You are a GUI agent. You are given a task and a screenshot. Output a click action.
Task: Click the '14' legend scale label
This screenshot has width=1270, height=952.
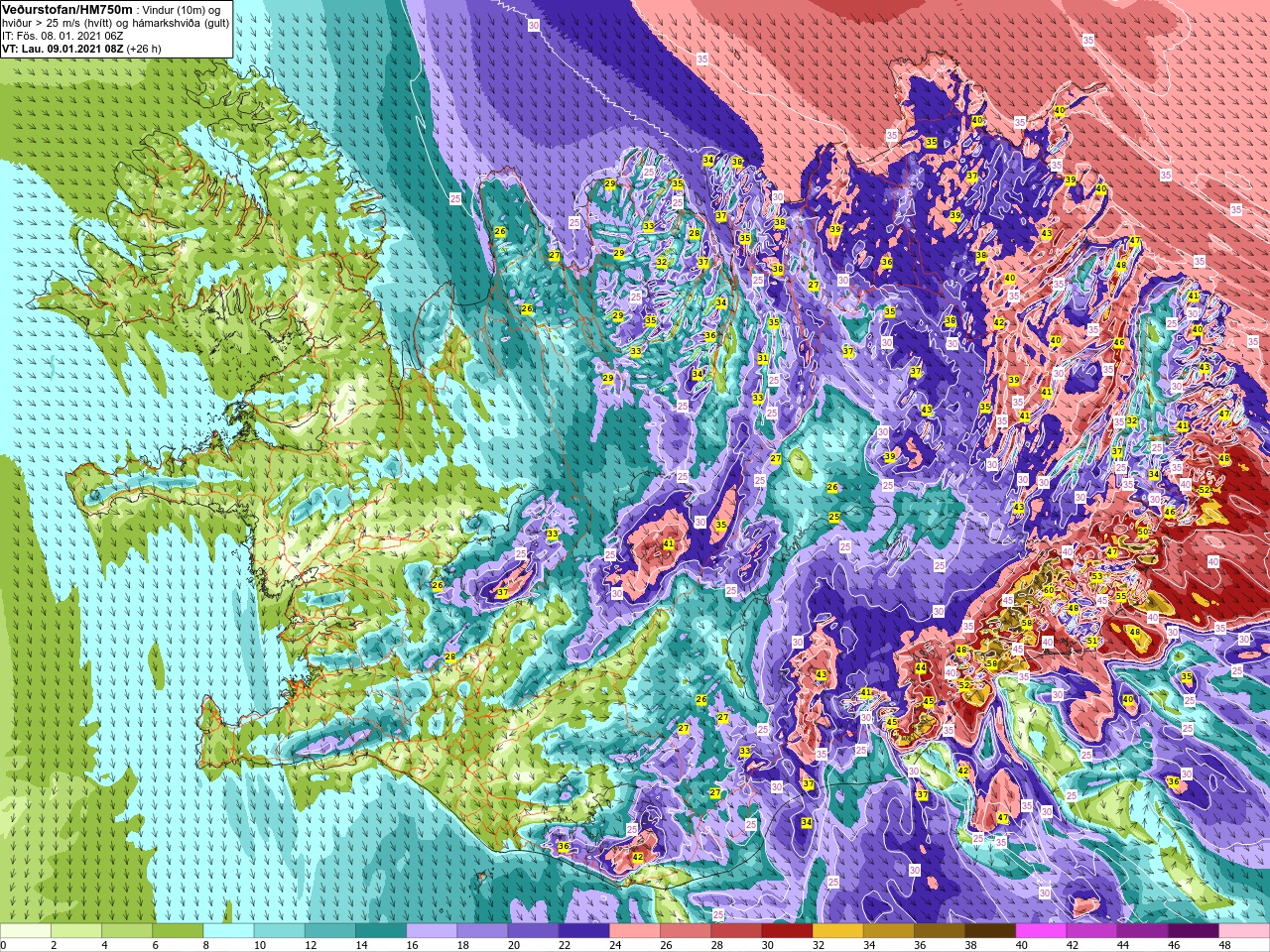click(x=361, y=945)
